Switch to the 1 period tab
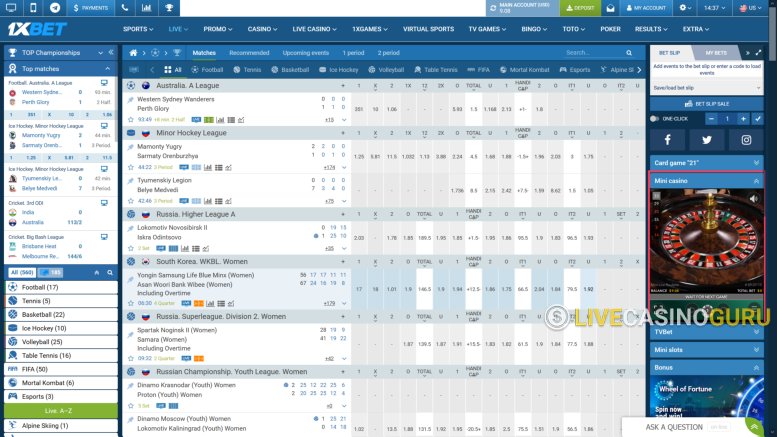The width and height of the screenshot is (777, 437). point(353,53)
